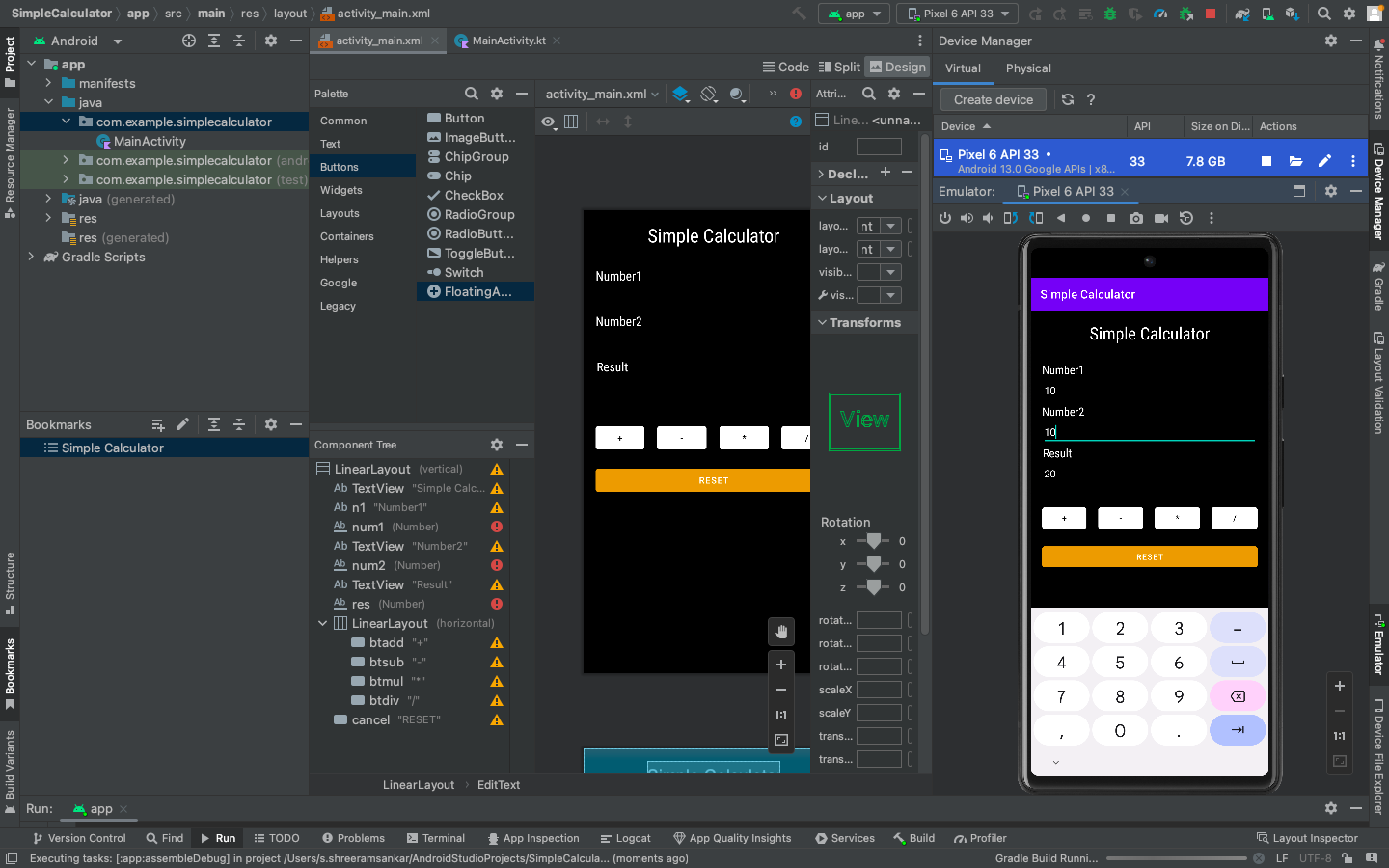Search the Palette

tap(472, 94)
